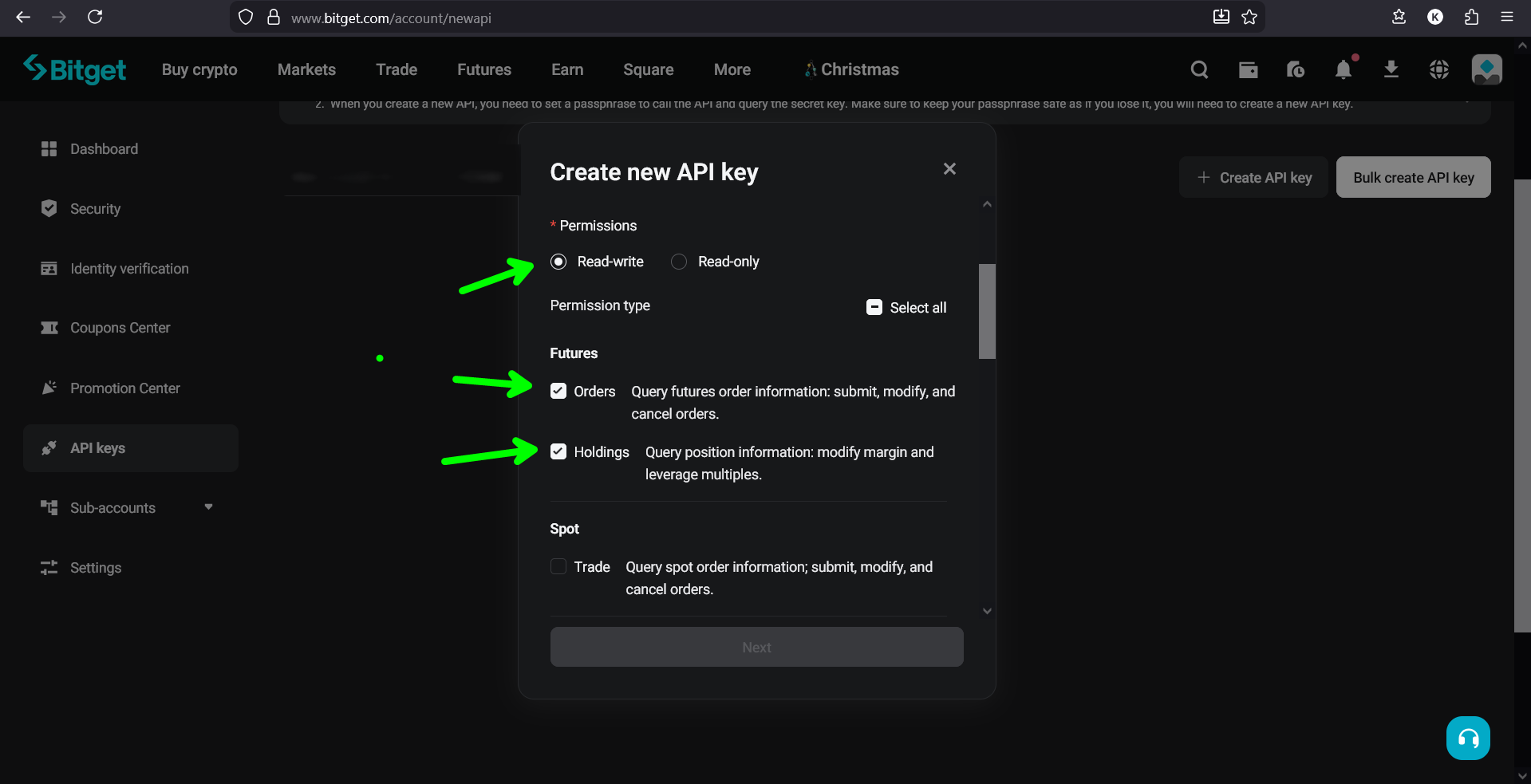Click the Promotion Center party icon
The width and height of the screenshot is (1531, 784).
pos(49,388)
